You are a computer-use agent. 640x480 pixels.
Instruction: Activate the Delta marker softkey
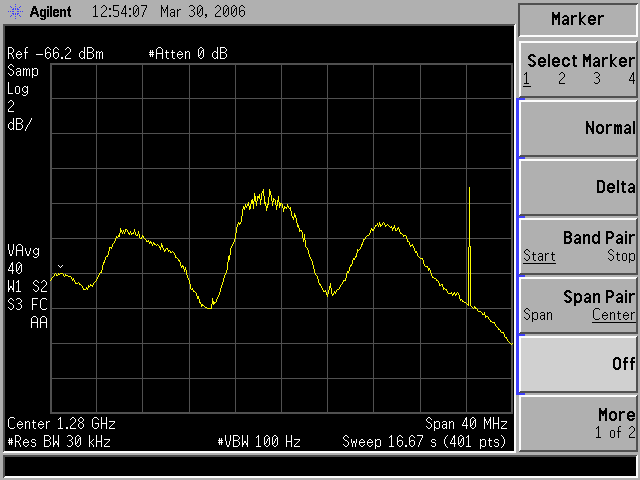578,187
